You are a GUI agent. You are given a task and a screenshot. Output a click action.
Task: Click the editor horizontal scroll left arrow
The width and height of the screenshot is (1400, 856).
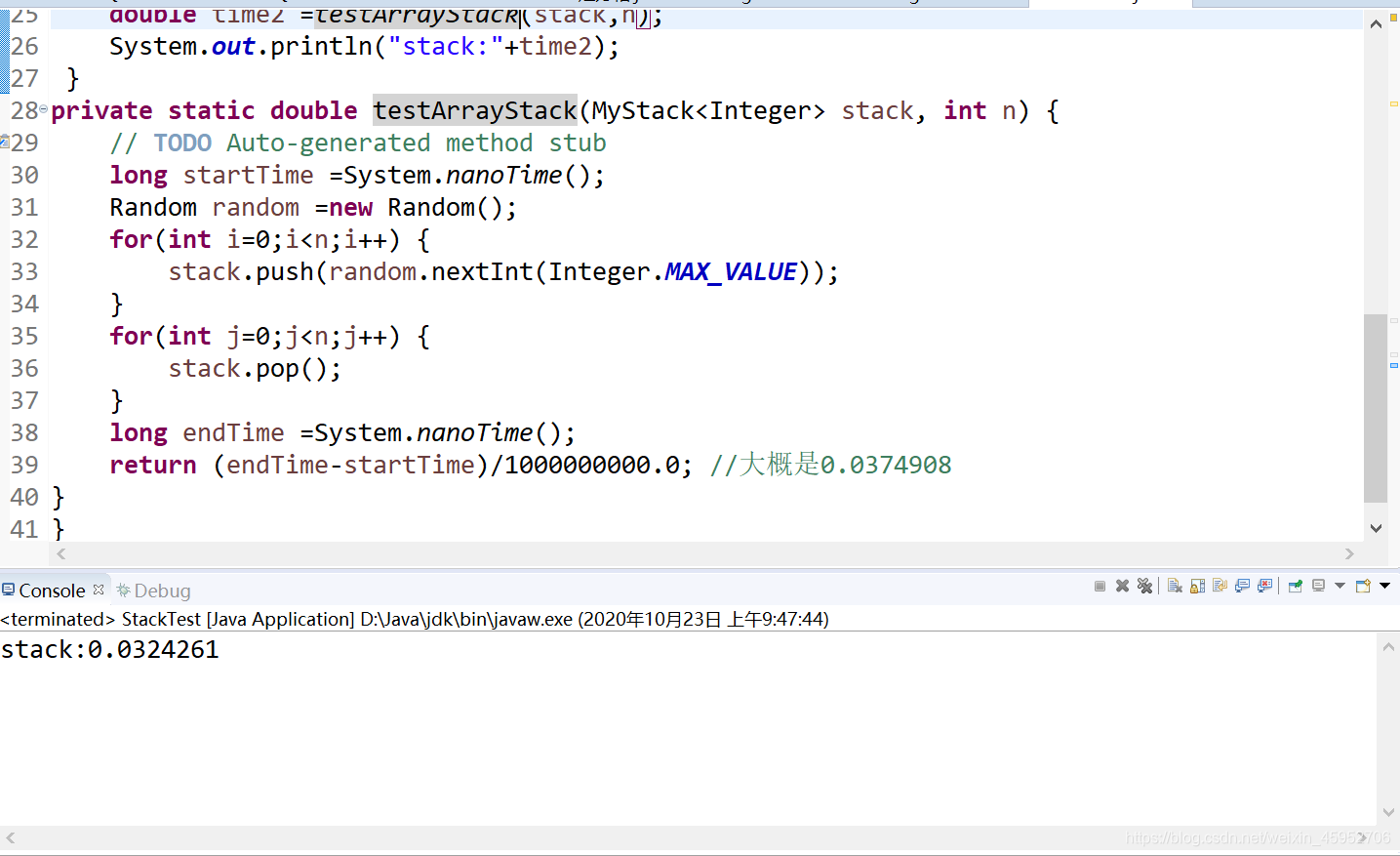(x=61, y=553)
